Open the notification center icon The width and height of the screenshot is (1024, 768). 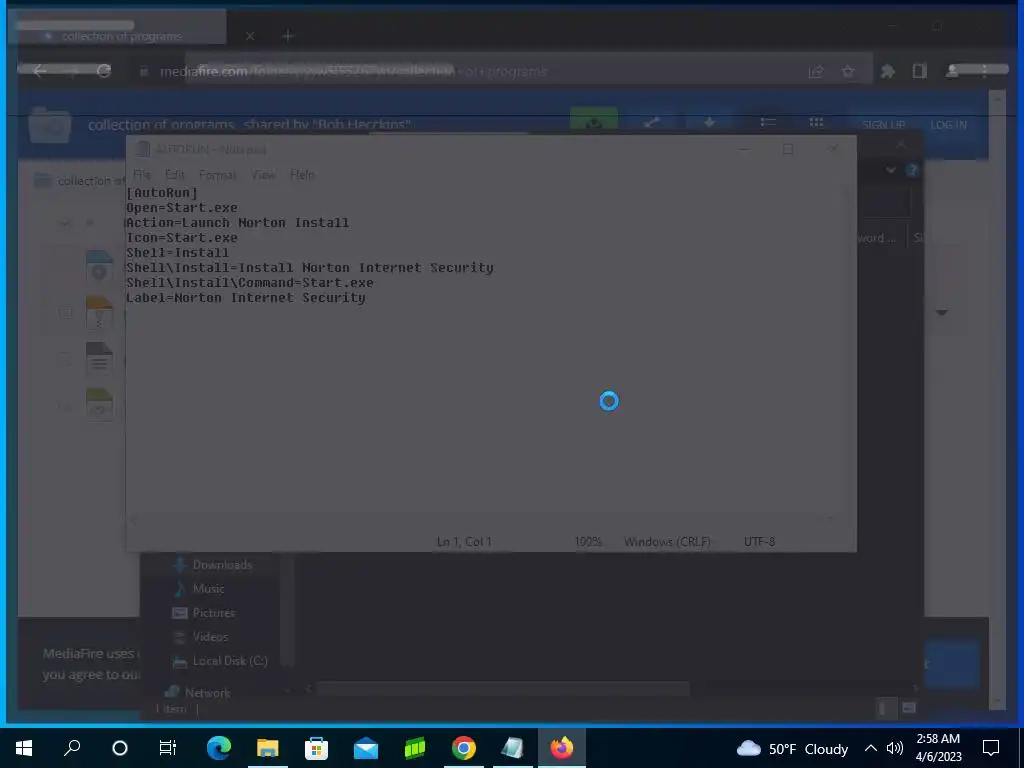pos(991,748)
